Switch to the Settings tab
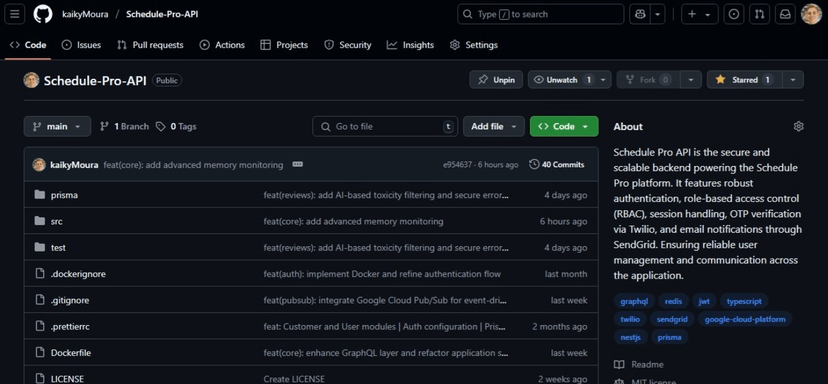 pos(474,45)
